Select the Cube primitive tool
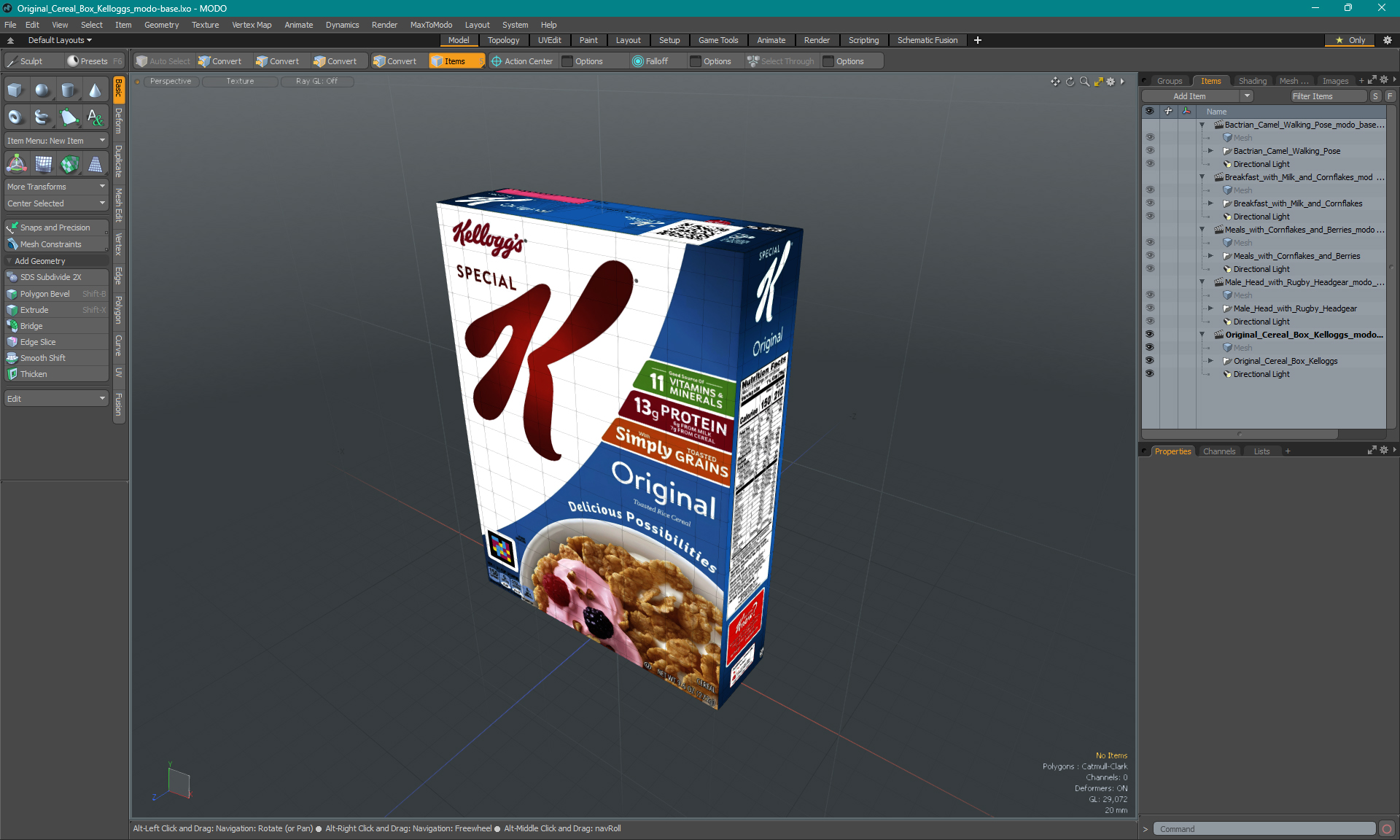This screenshot has width=1400, height=840. point(16,90)
